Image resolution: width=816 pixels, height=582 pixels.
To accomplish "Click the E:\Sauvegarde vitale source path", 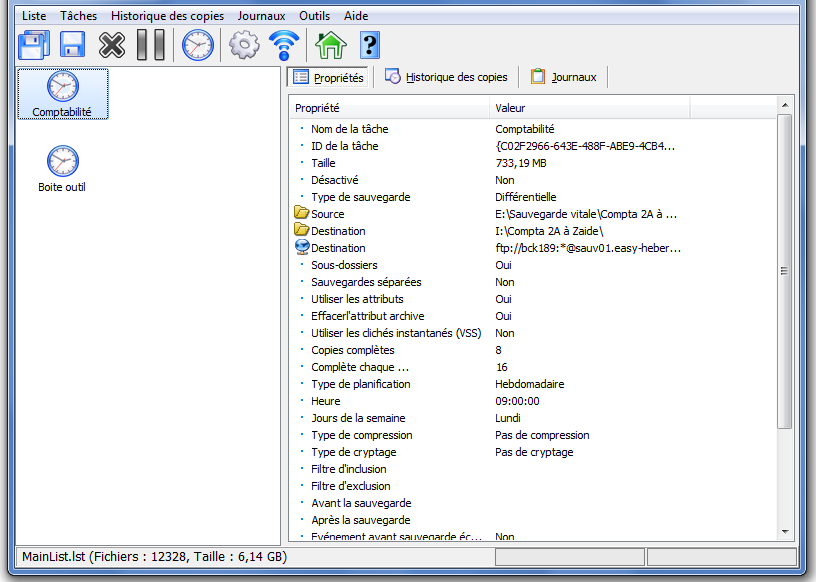I will point(586,214).
